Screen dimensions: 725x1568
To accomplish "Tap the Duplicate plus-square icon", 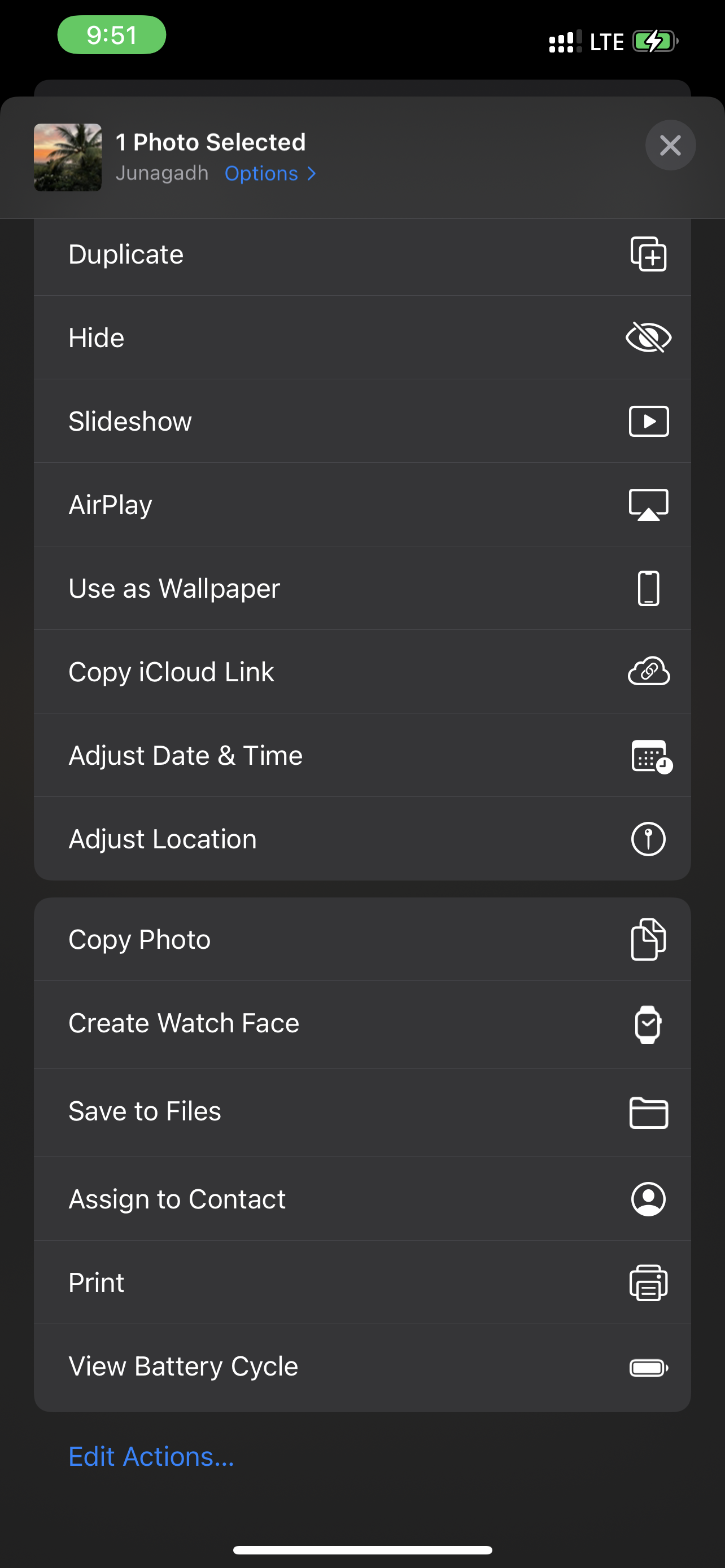I will click(x=648, y=254).
